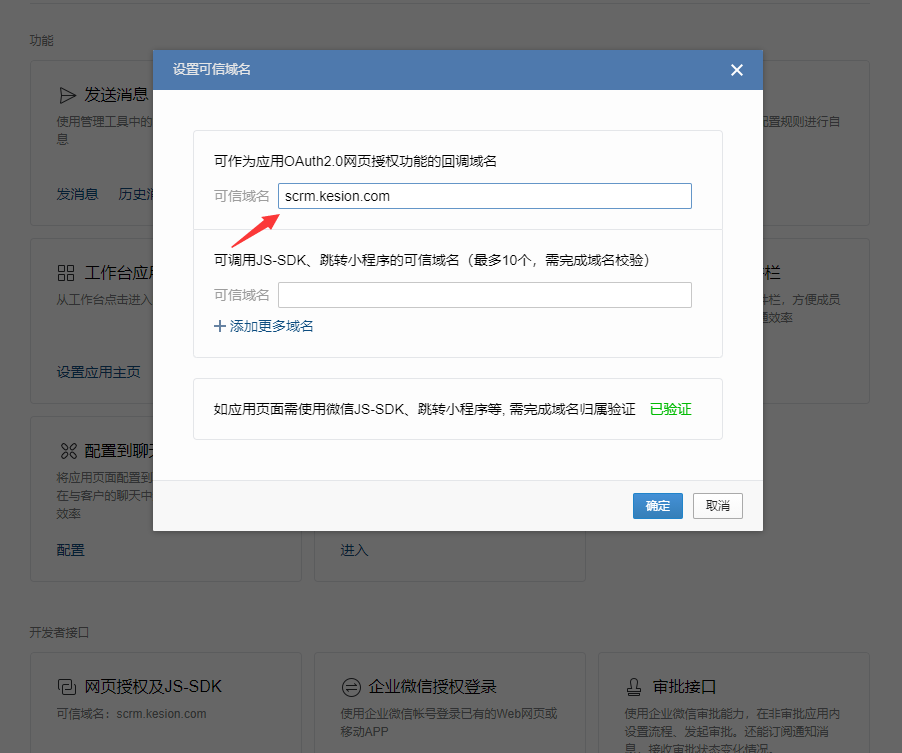The height and width of the screenshot is (753, 902).
Task: Click the 发送消息 paper-plane icon
Action: pos(67,95)
